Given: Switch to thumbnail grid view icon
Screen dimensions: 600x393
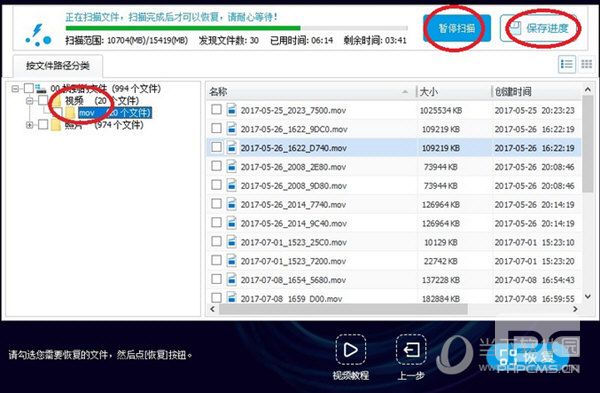Looking at the screenshot, I should [x=586, y=64].
